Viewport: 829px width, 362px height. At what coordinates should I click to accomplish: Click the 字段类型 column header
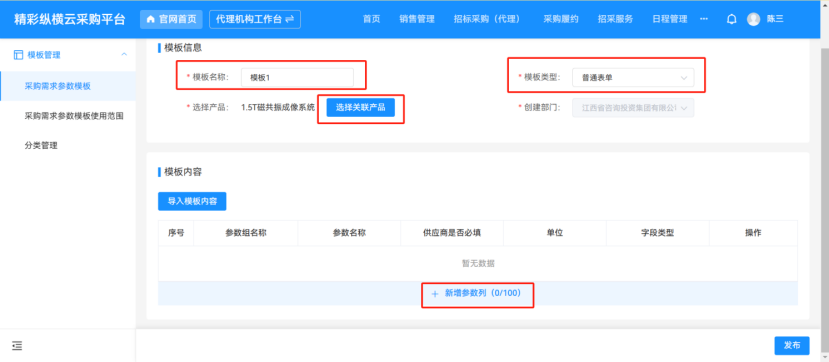(657, 233)
